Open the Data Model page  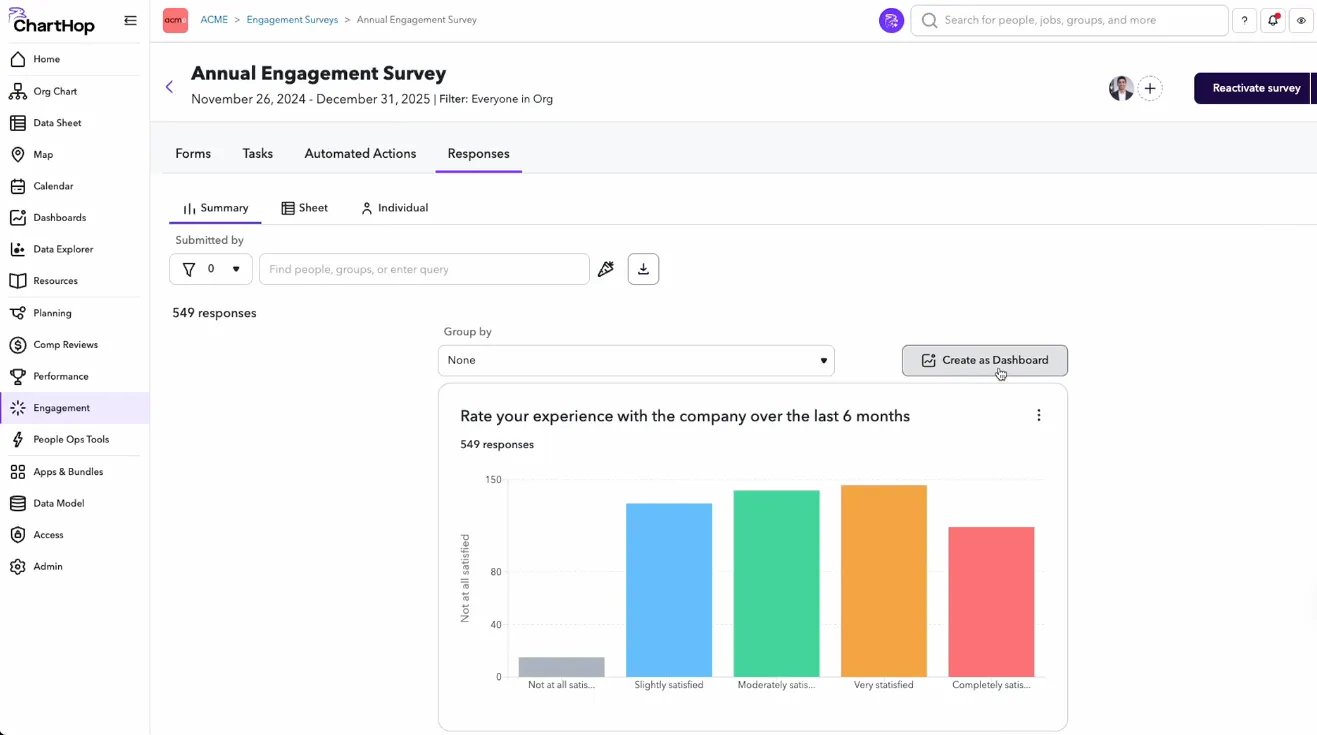click(x=58, y=503)
